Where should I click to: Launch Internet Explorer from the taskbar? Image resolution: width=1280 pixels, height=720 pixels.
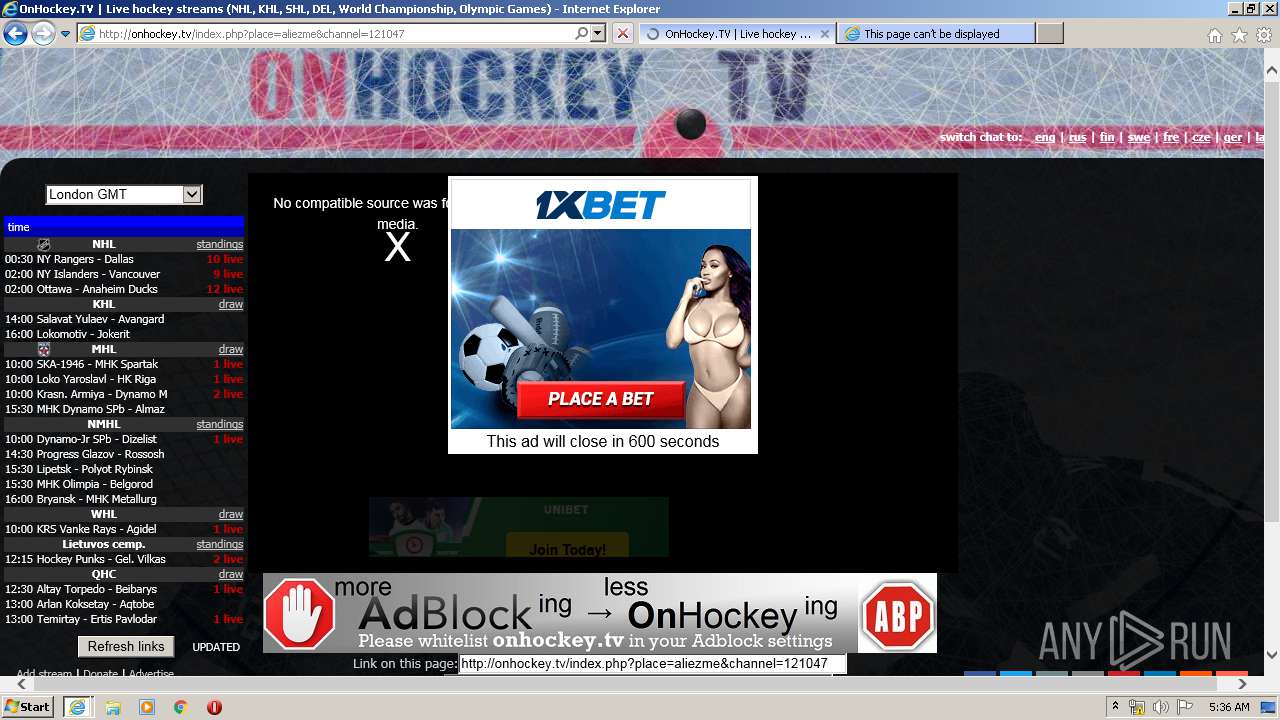click(x=77, y=707)
